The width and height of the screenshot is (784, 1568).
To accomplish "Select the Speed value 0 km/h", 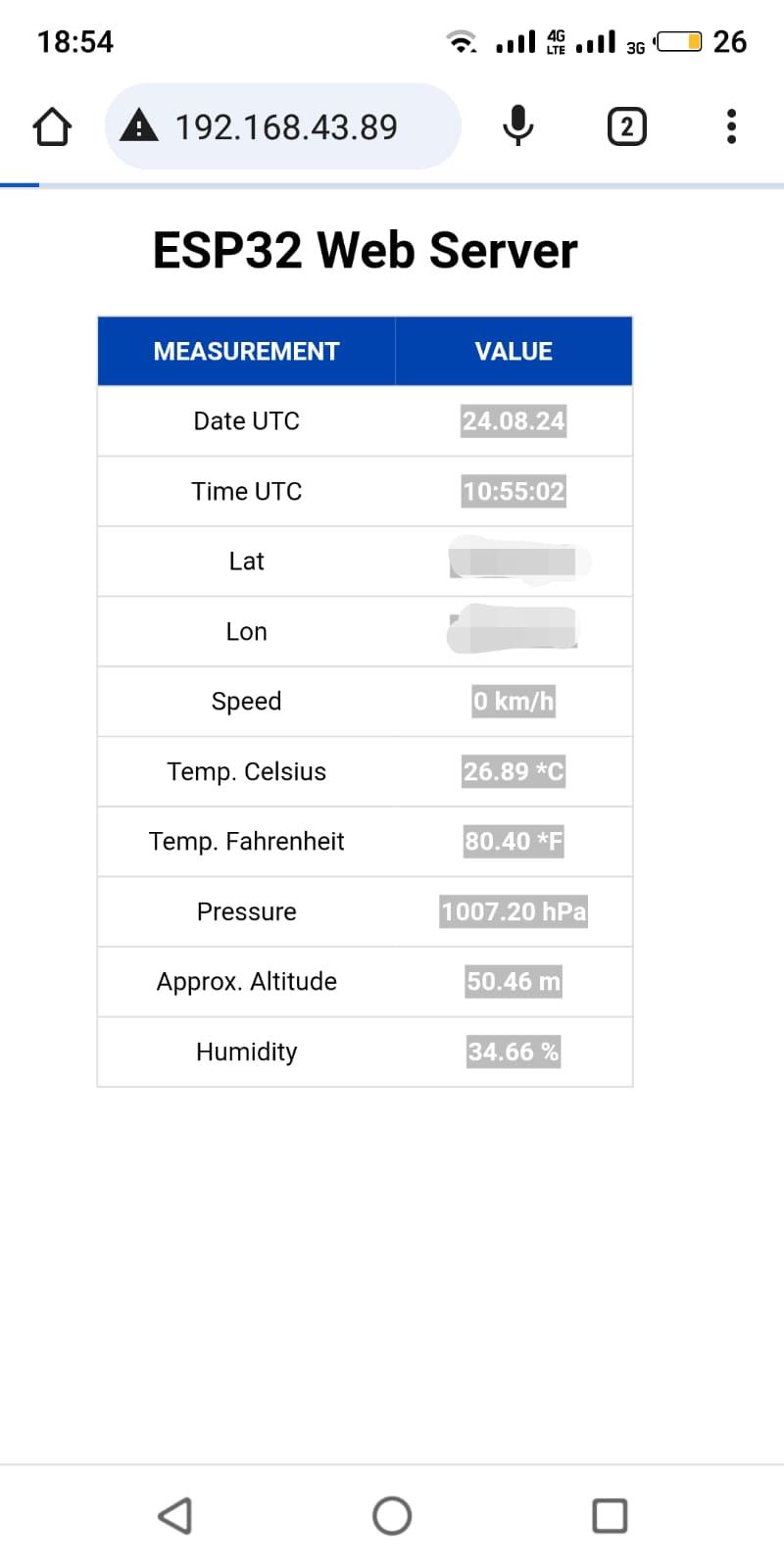I will click(x=514, y=701).
